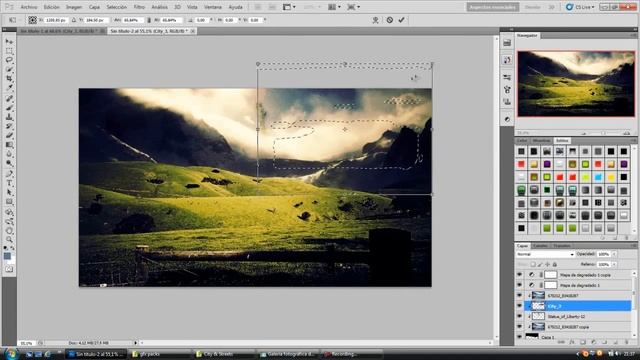The image size is (640, 360).
Task: Toggle the link for maintain aspect ratio
Action: pyautogui.click(x=149, y=20)
